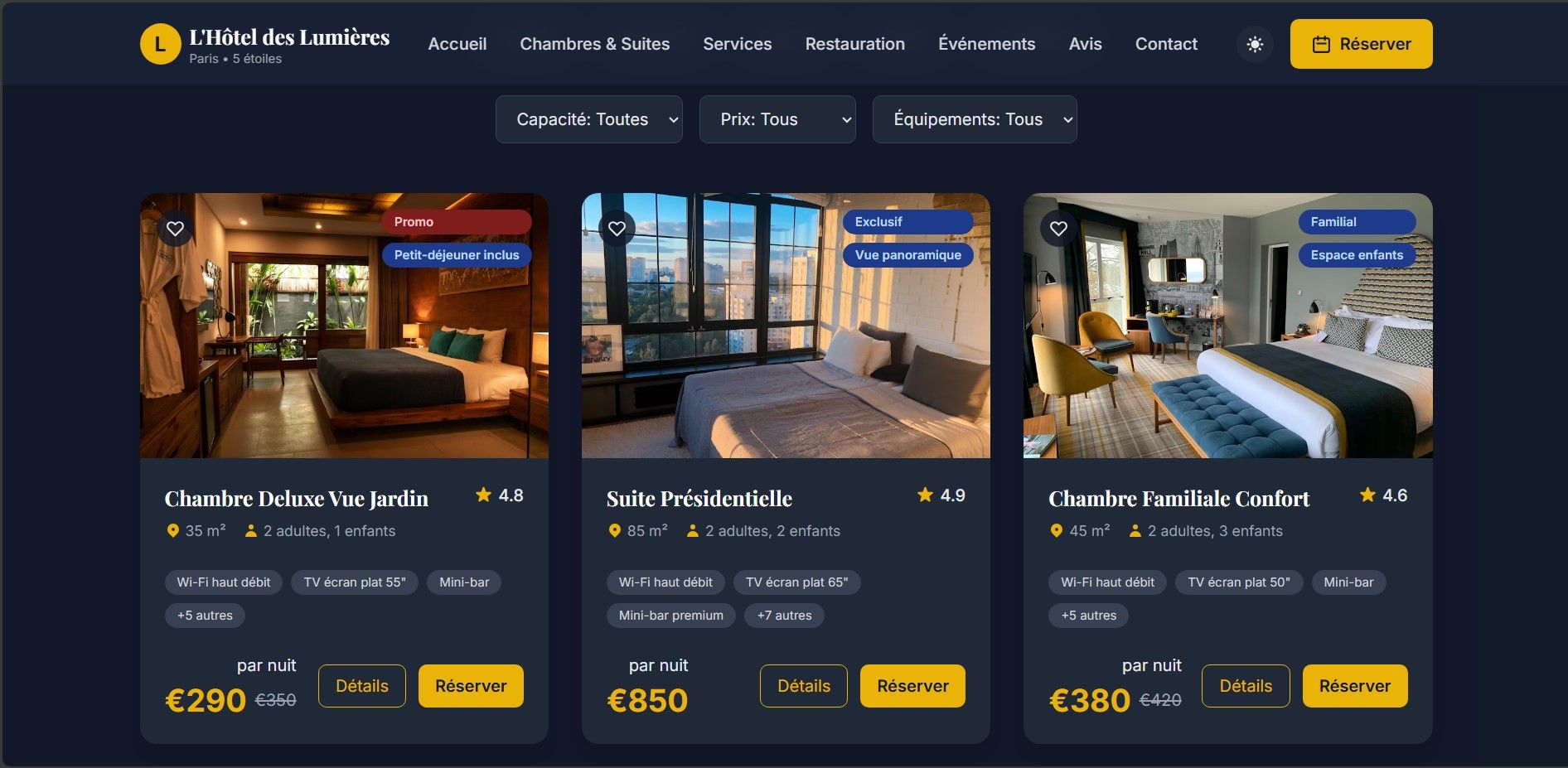Open the Capacité: Toutes dropdown

tap(589, 119)
